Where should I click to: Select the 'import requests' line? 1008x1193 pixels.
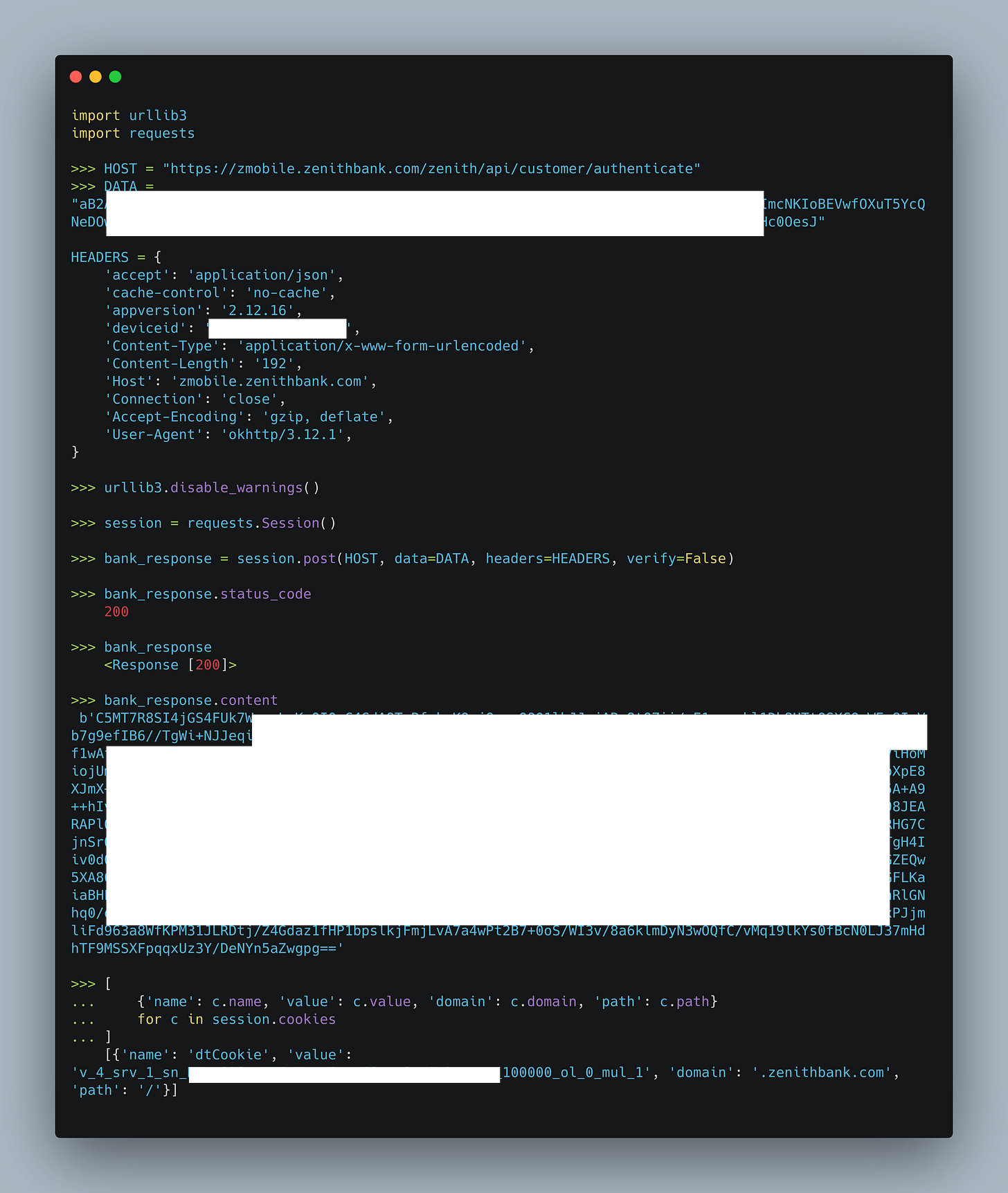point(133,134)
